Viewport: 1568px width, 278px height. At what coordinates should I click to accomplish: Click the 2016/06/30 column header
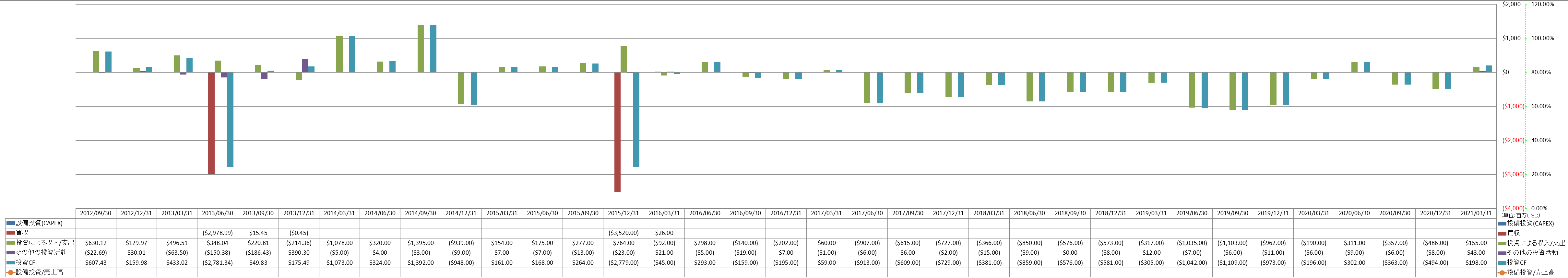705,214
